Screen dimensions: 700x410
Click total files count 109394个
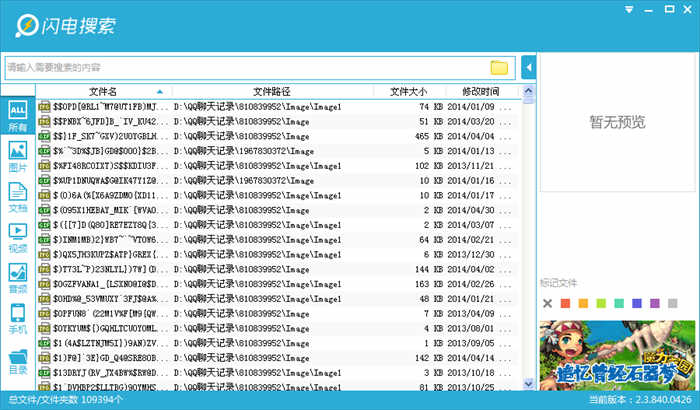tap(102, 400)
